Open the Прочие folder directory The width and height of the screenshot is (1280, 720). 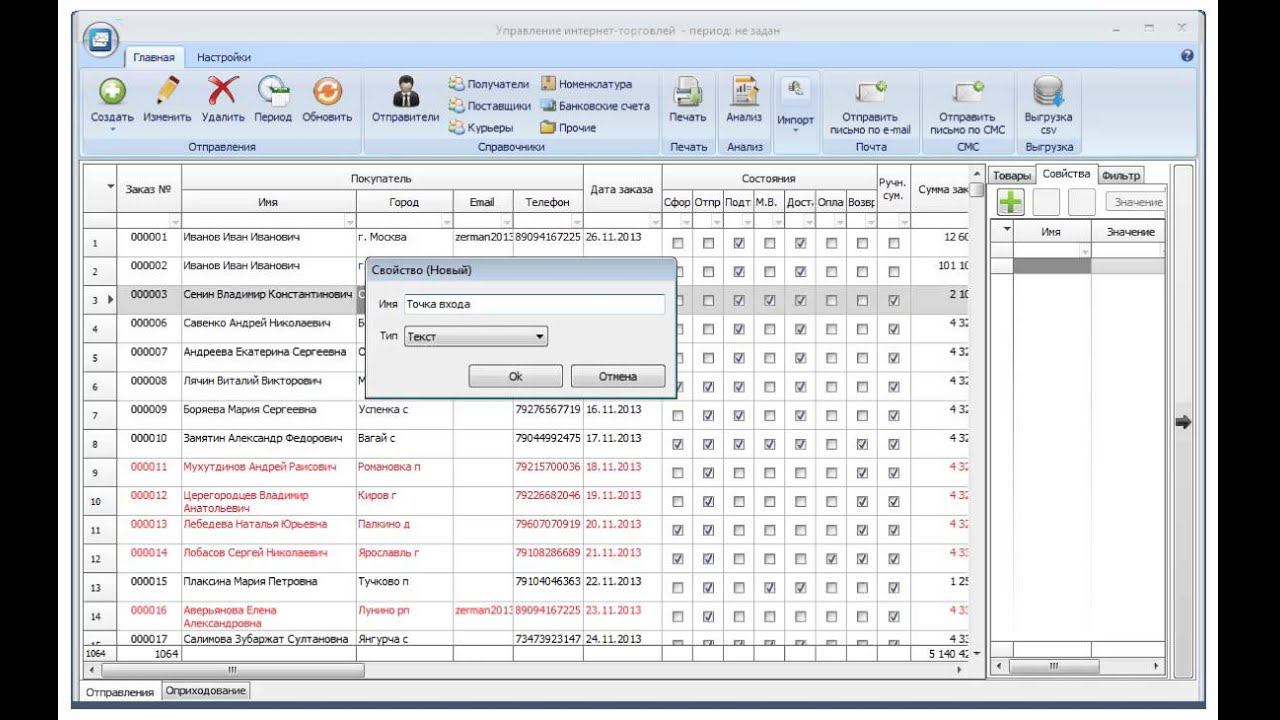click(568, 127)
